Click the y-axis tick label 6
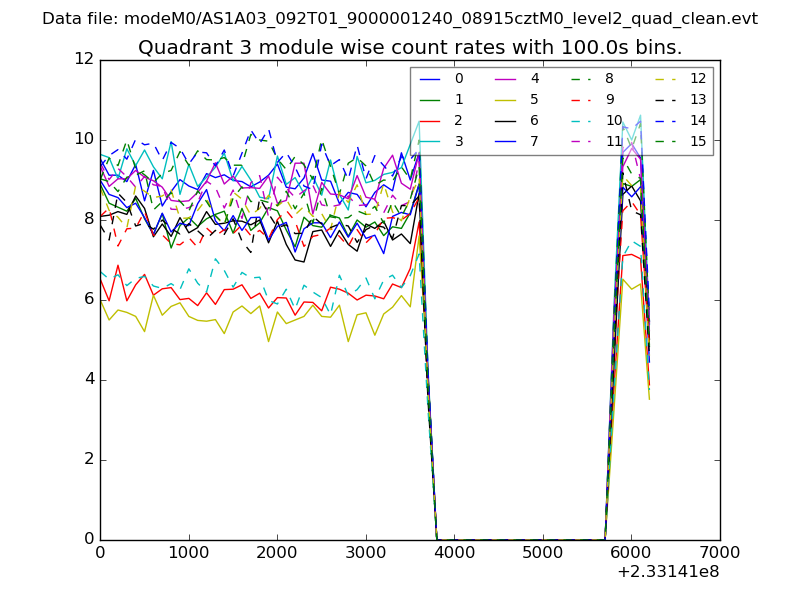Viewport: 800px width, 600px height. pyautogui.click(x=89, y=299)
